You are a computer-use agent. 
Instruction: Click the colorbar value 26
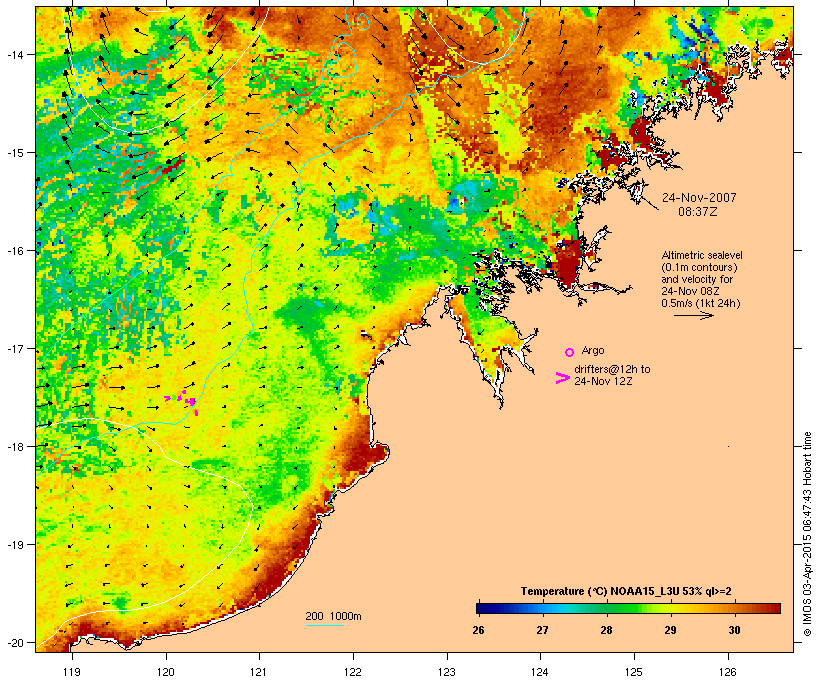click(x=479, y=630)
